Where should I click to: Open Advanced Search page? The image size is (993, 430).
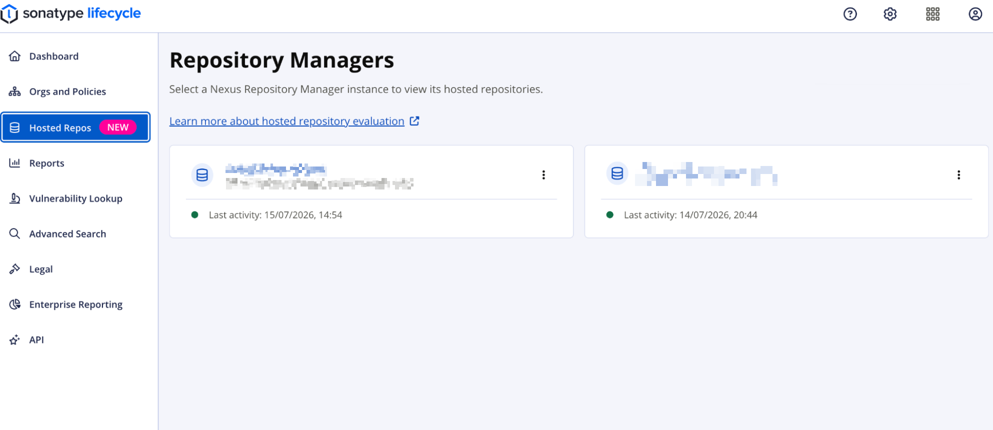[x=75, y=234]
